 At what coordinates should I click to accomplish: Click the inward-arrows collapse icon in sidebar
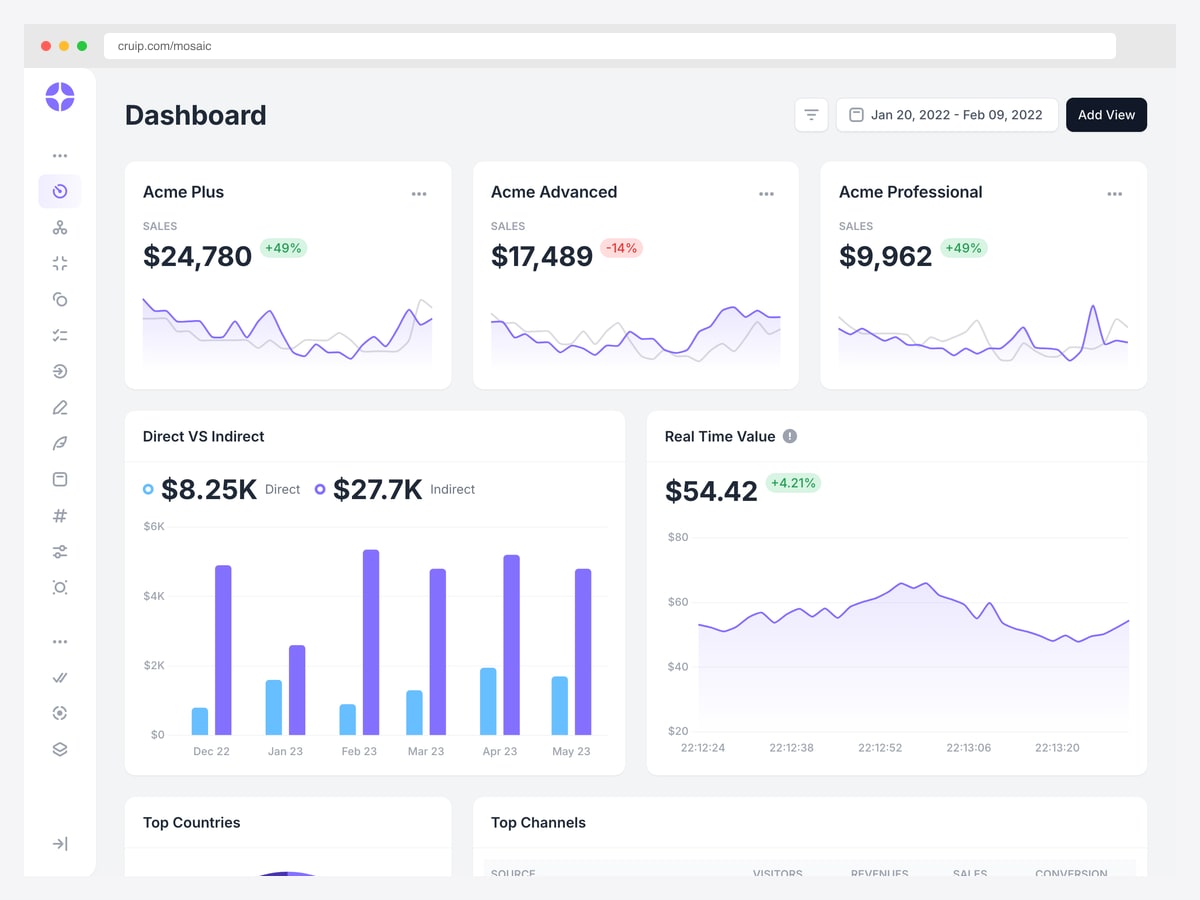coord(60,264)
